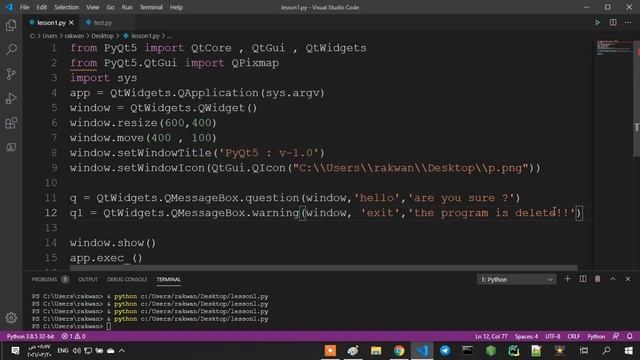Click the rakwan breadcrumb segment
Viewport: 640px width, 360px height.
(x=74, y=36)
